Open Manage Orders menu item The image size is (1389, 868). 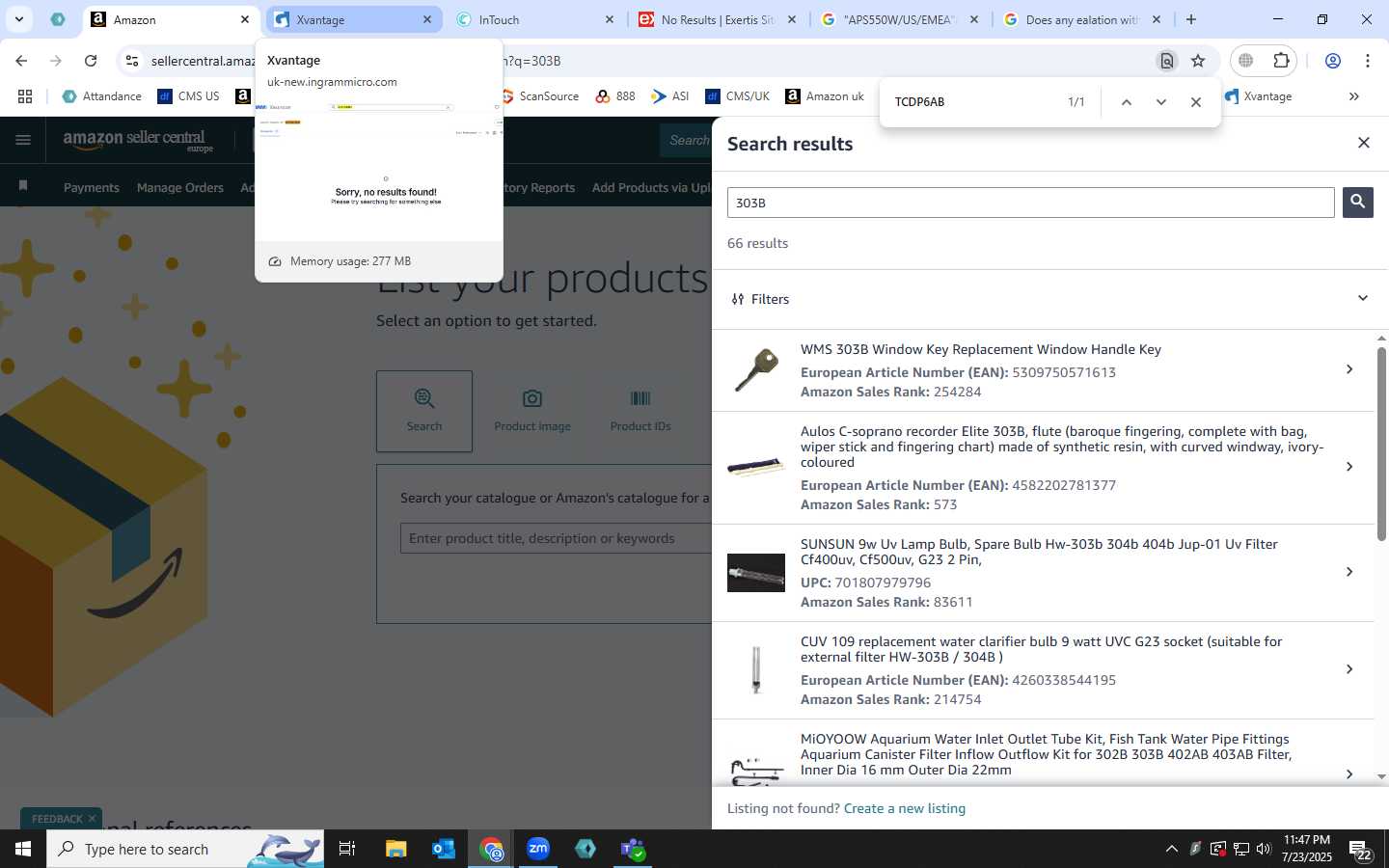click(x=179, y=188)
